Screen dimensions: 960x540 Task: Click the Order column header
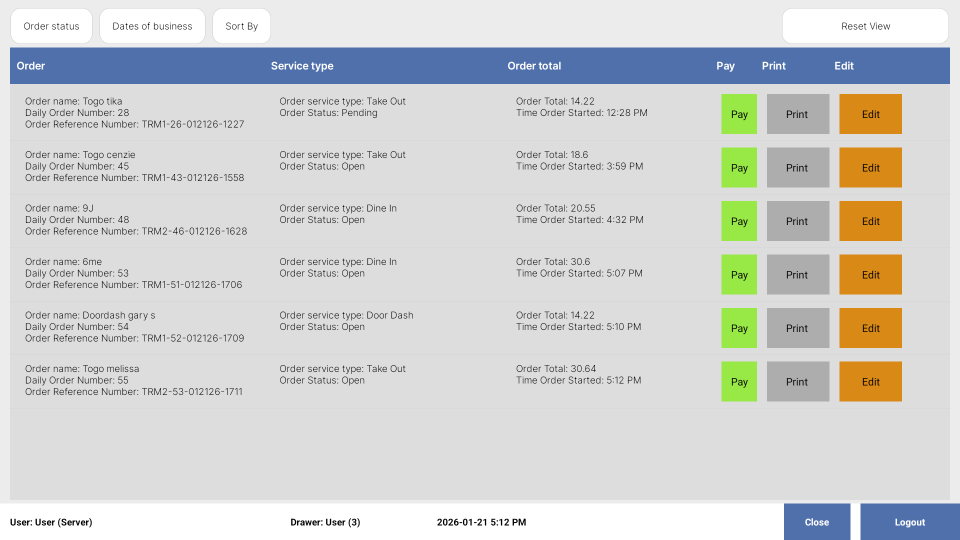tap(31, 66)
